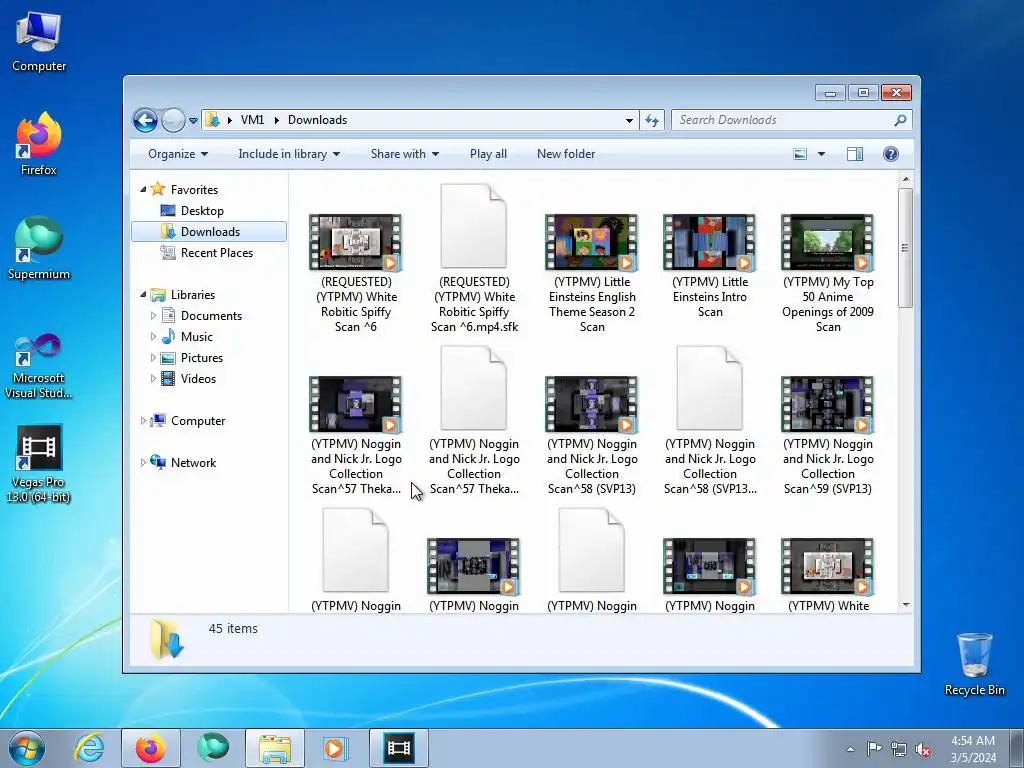Open address bar previous locations dropdown
The image size is (1024, 768).
tap(629, 120)
